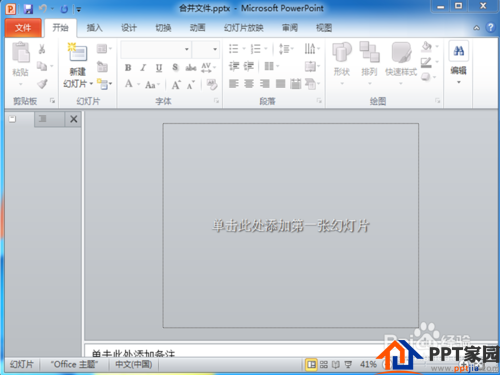Open Text Direction options
This screenshot has width=500, height=375.
click(312, 49)
